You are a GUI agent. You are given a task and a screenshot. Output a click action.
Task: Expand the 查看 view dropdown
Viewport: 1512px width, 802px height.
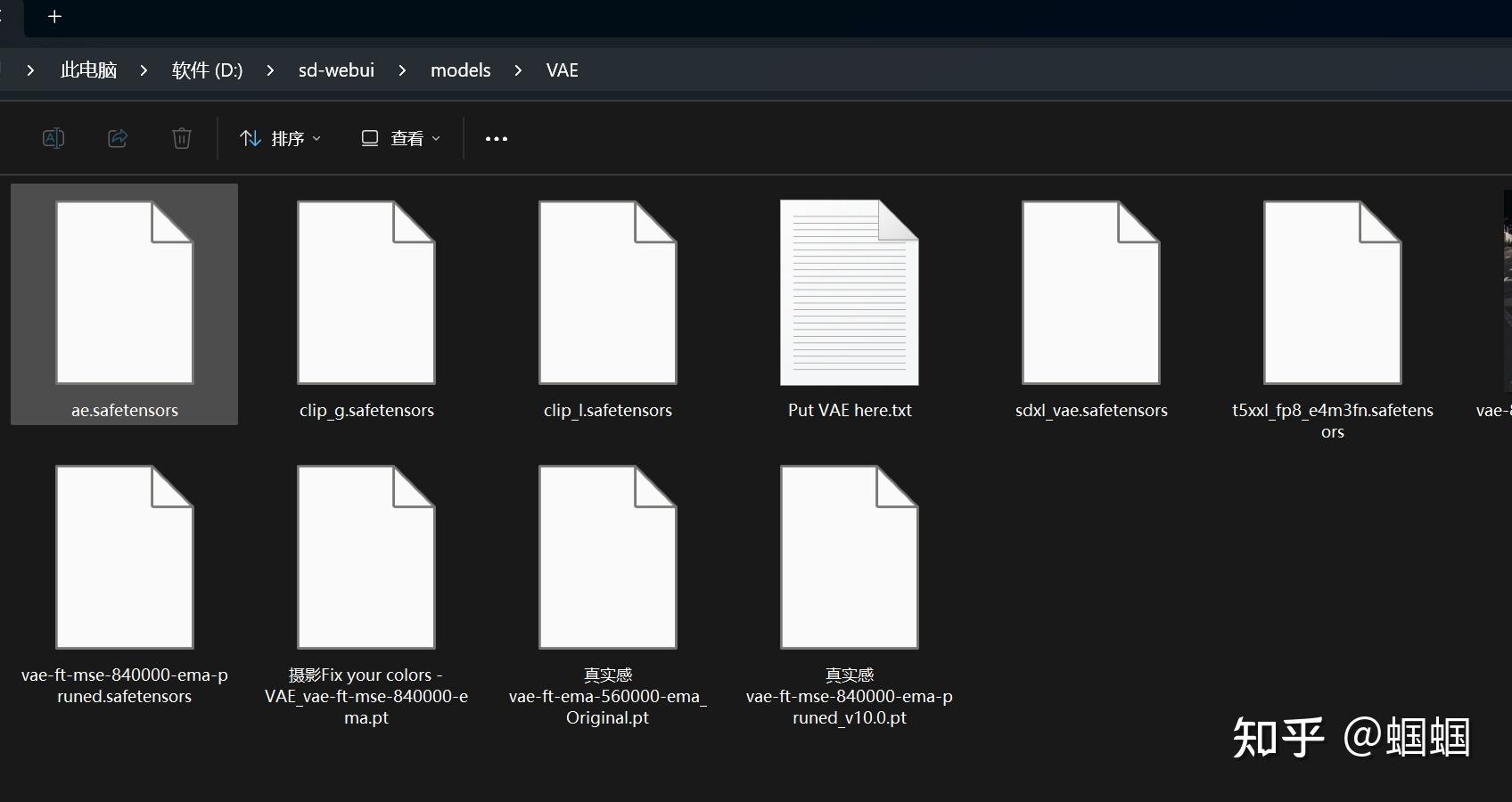[436, 138]
